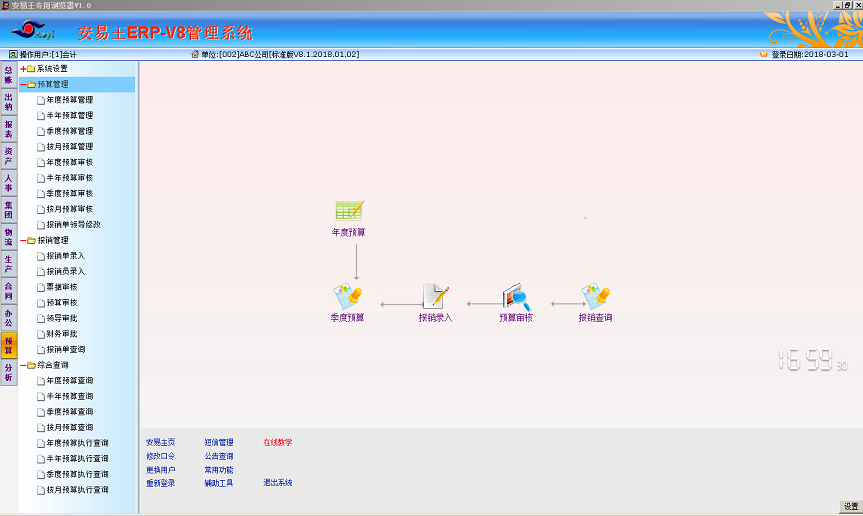Collapse the 综合查询 tree node
The height and width of the screenshot is (516, 863).
click(x=23, y=365)
